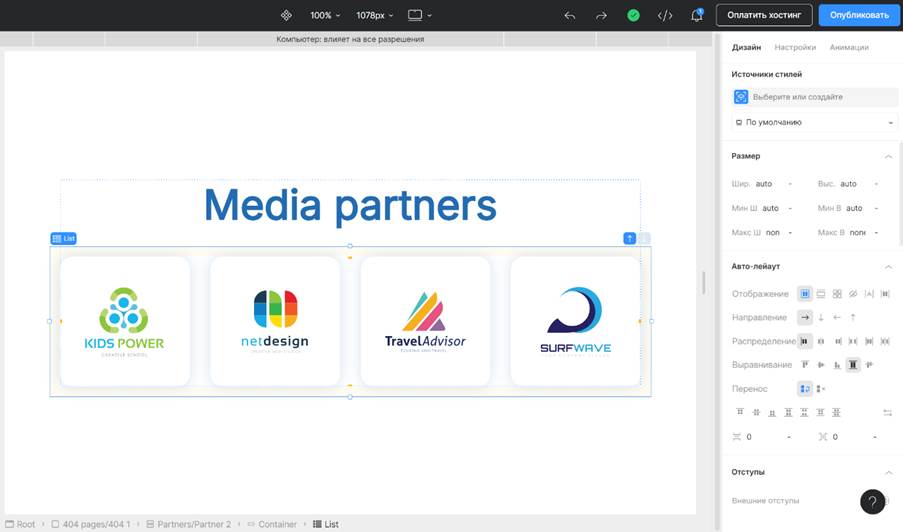Switch to the Настройки tab

795,47
